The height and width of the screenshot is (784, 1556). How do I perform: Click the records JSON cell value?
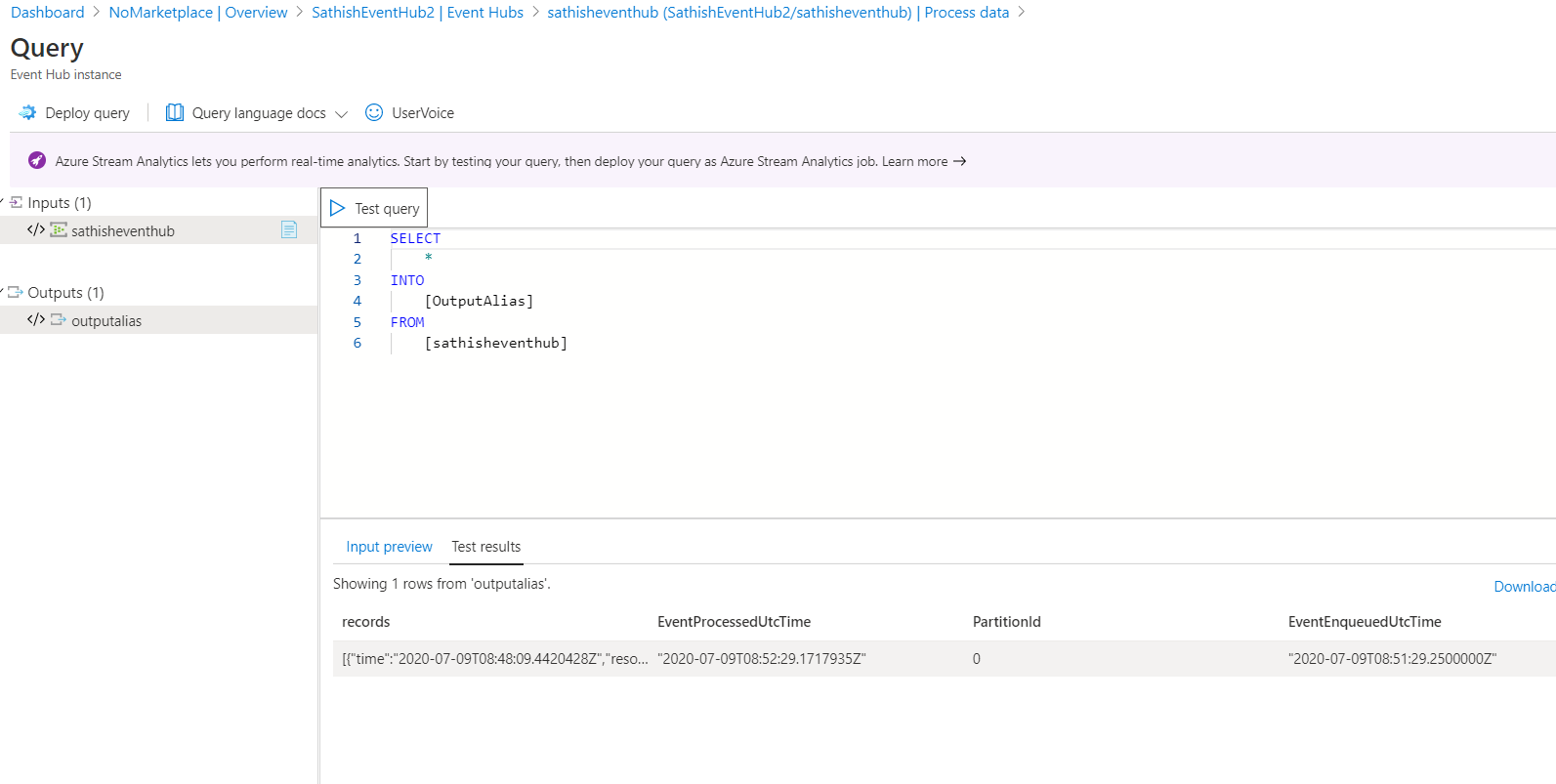[x=495, y=659]
